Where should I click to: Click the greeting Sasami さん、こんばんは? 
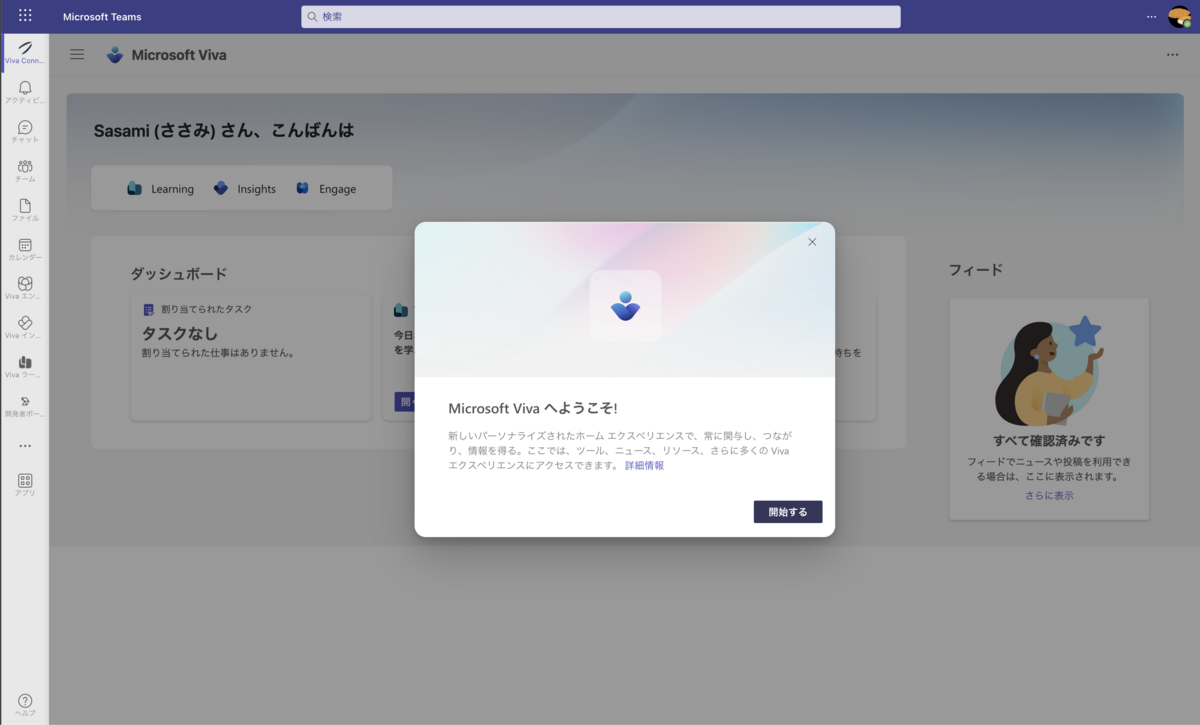(224, 131)
